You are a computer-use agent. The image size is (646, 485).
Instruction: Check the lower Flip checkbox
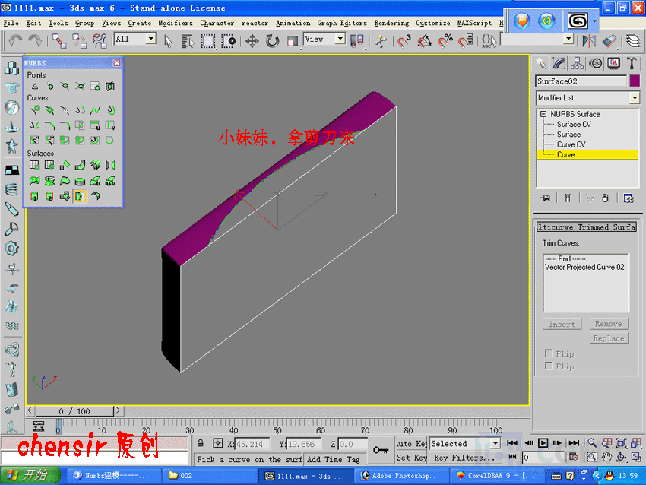tap(548, 366)
